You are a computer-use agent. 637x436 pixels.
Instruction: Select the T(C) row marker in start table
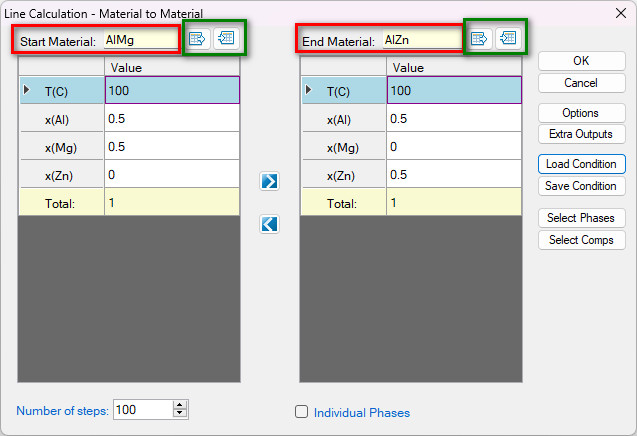click(x=27, y=91)
